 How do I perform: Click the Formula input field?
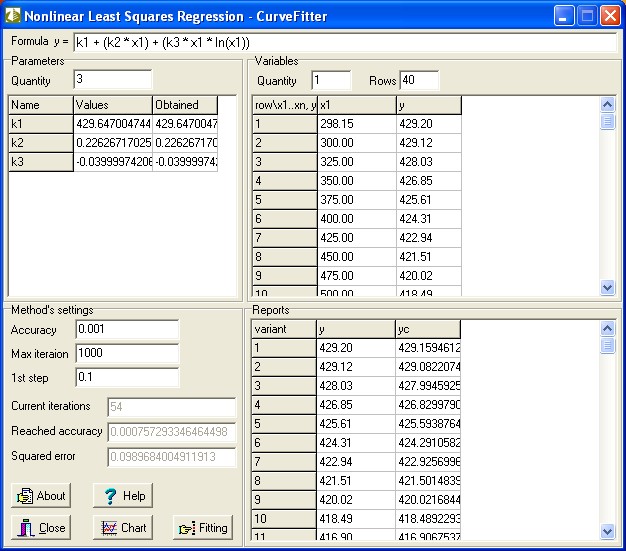345,43
